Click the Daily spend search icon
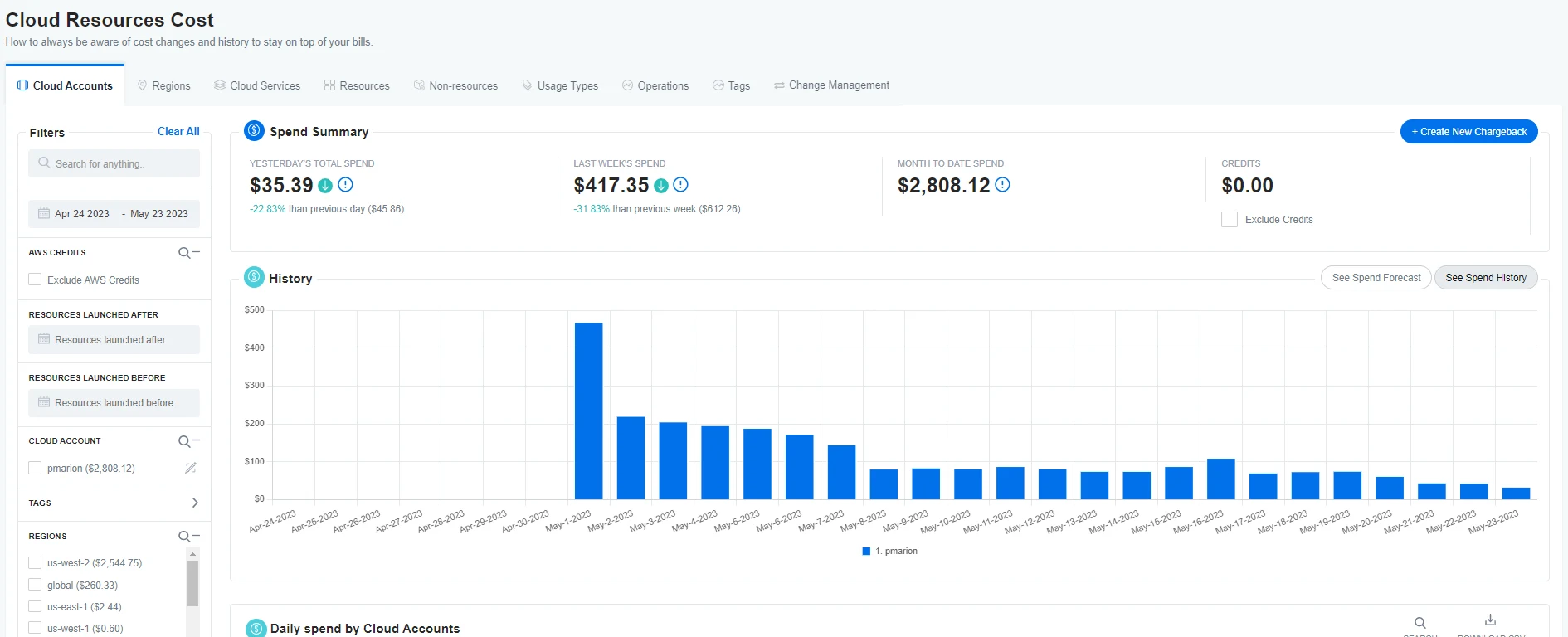Viewport: 1568px width, 637px height. 1420,622
